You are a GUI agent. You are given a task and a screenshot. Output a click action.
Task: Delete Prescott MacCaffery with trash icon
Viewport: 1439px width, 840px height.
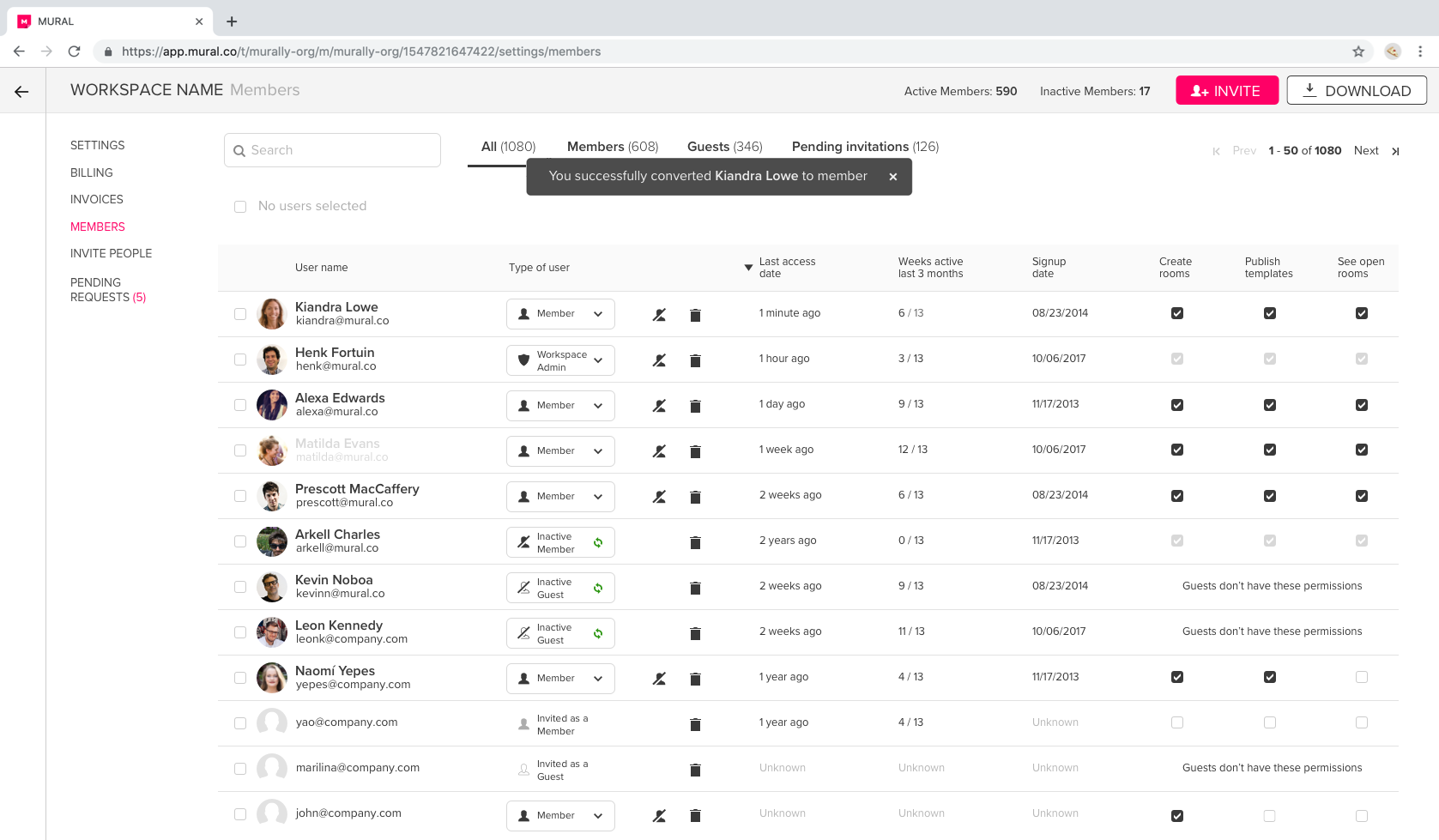pyautogui.click(x=695, y=497)
